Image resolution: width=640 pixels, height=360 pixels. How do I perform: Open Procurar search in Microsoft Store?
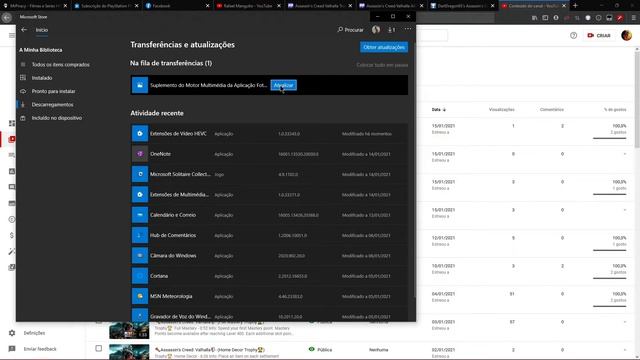tap(350, 29)
